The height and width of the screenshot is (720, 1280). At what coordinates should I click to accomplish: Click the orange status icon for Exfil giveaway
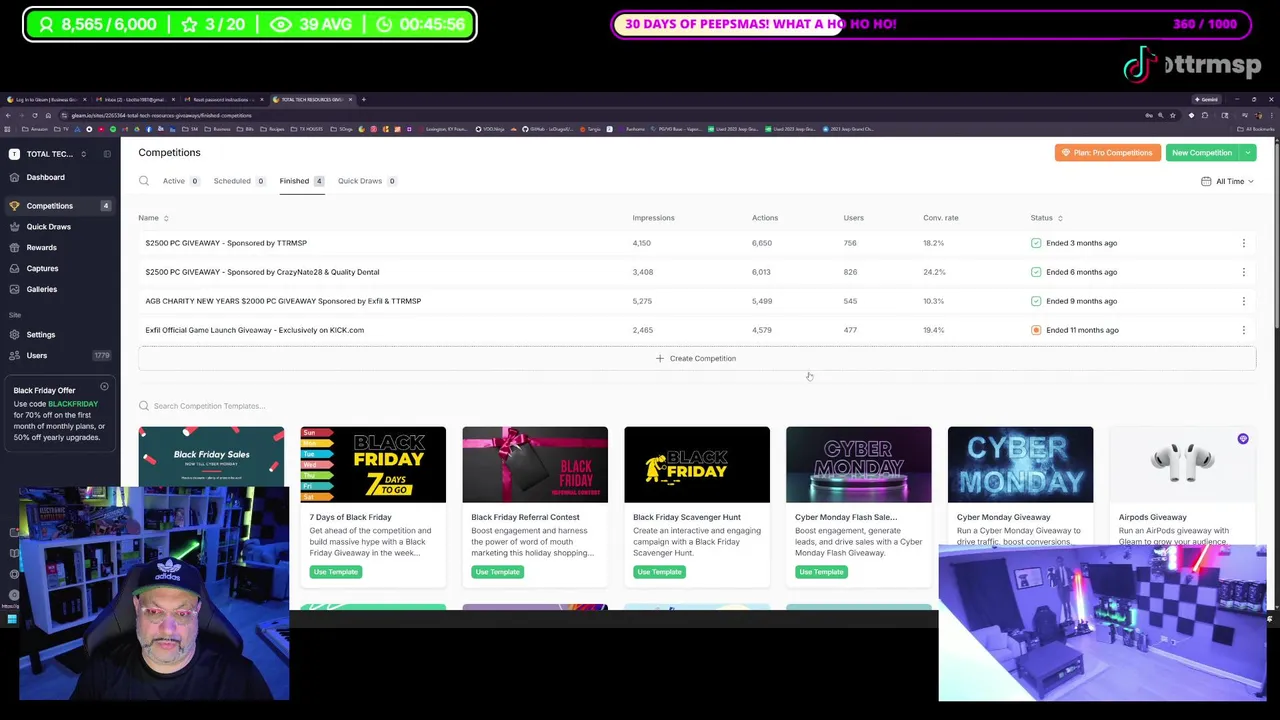coord(1036,330)
